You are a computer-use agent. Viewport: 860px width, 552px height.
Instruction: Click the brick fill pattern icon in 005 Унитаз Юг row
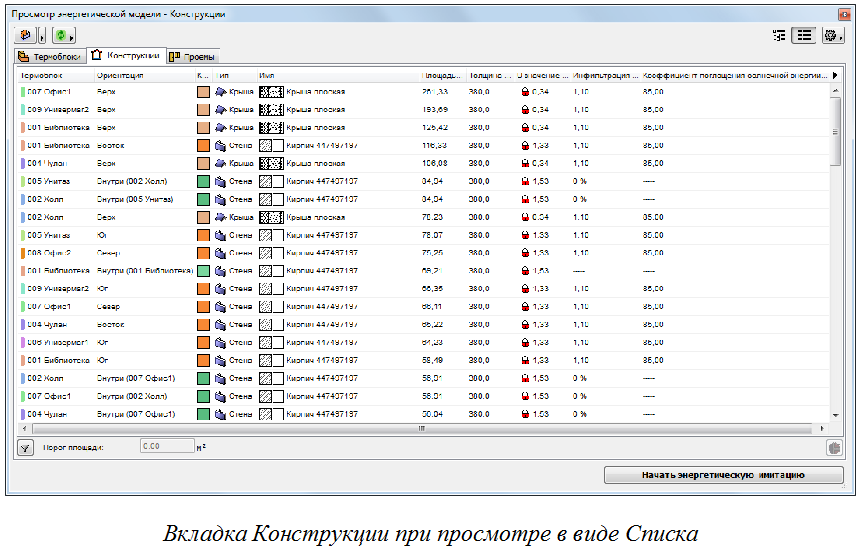pos(271,235)
